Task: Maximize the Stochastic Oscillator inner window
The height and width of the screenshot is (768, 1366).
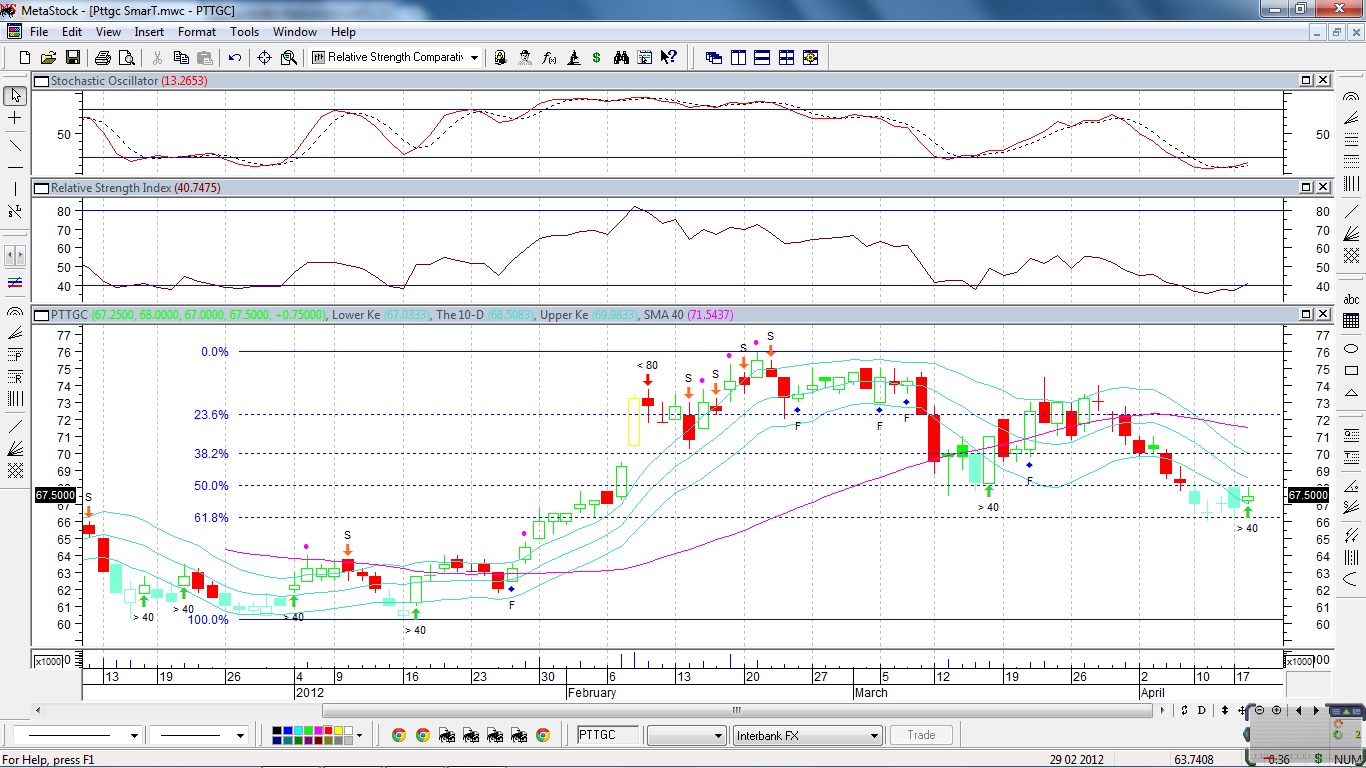Action: [x=1306, y=80]
